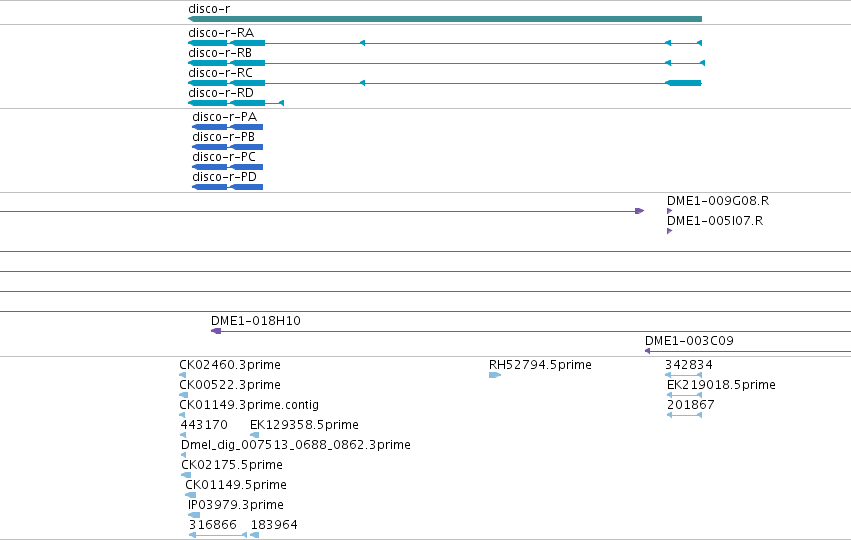Select the disco-r-PB protein label
Viewport: 851px width, 540px height.
(224, 137)
